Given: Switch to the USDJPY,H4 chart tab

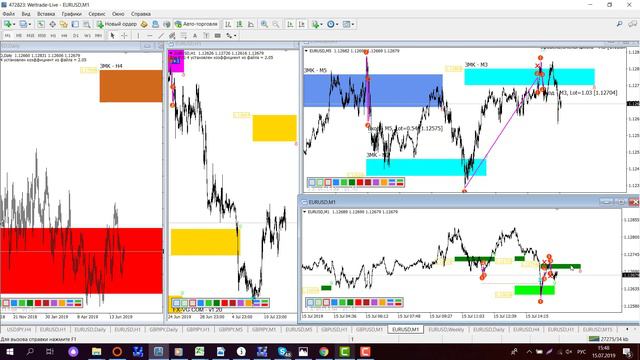Looking at the screenshot, I should [19, 329].
